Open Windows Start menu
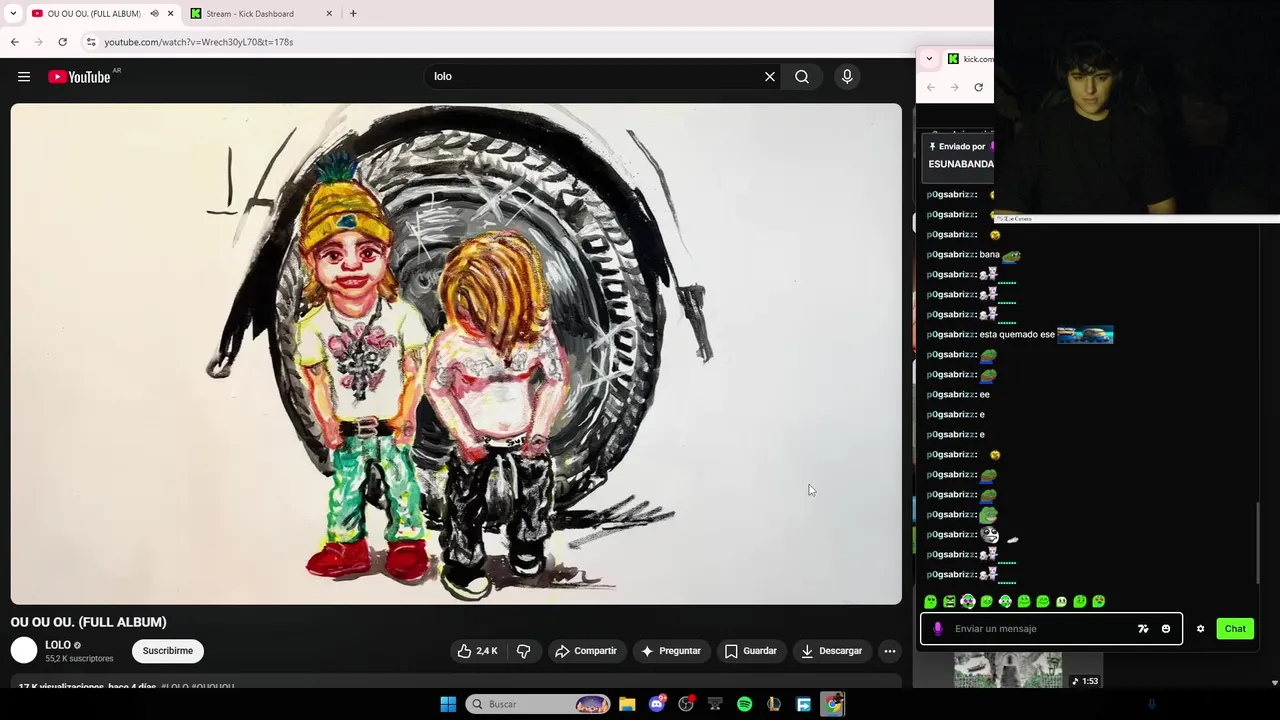 pos(448,704)
